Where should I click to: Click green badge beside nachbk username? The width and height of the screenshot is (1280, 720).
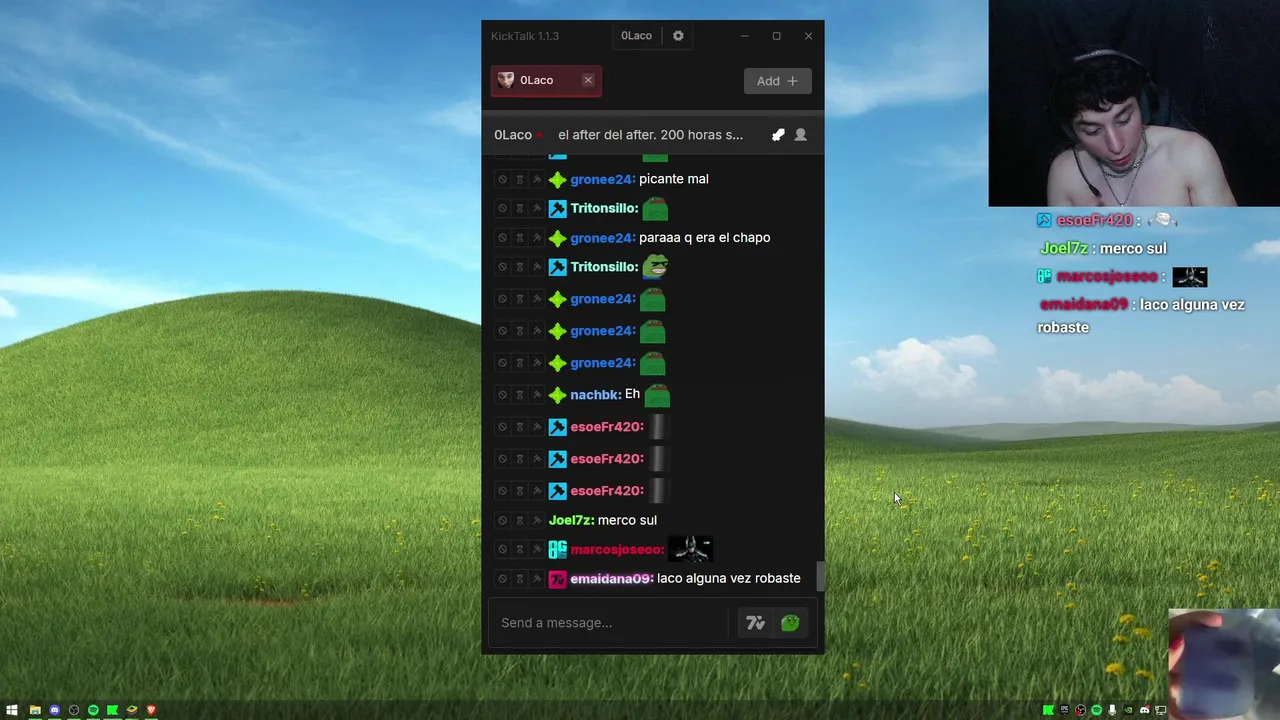coord(557,395)
